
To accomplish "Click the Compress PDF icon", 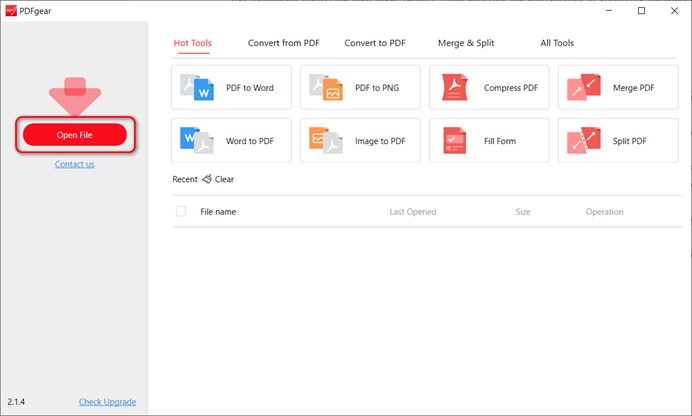I will coord(455,87).
